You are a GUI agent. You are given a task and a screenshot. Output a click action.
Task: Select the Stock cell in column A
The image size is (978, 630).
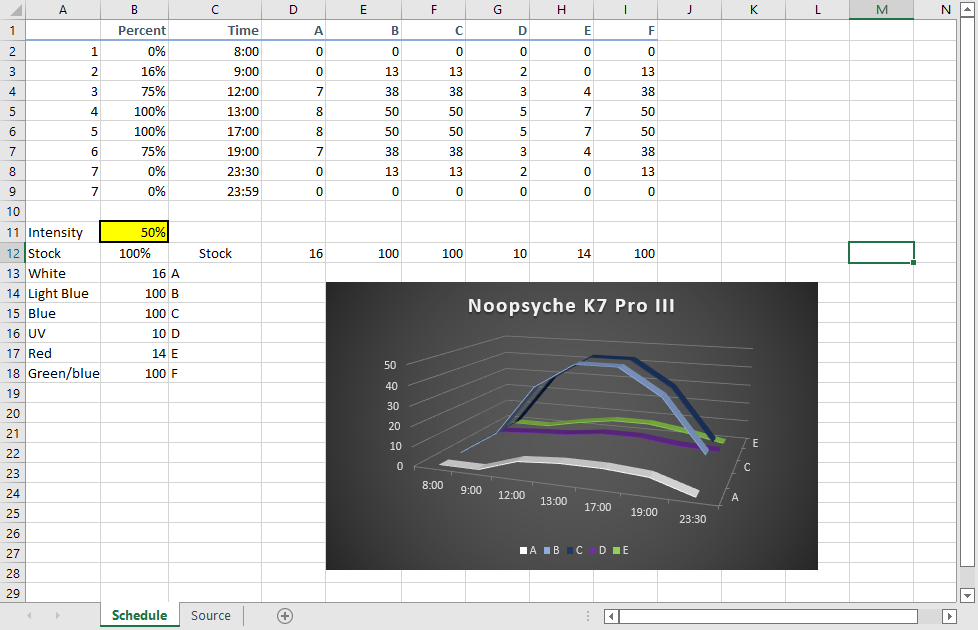[63, 253]
